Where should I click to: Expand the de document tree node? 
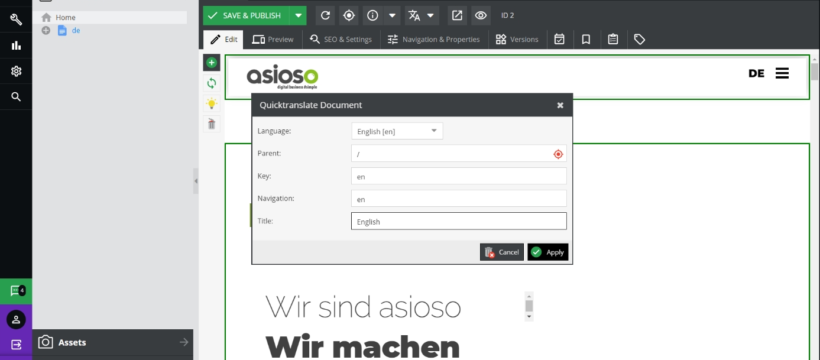pyautogui.click(x=46, y=30)
